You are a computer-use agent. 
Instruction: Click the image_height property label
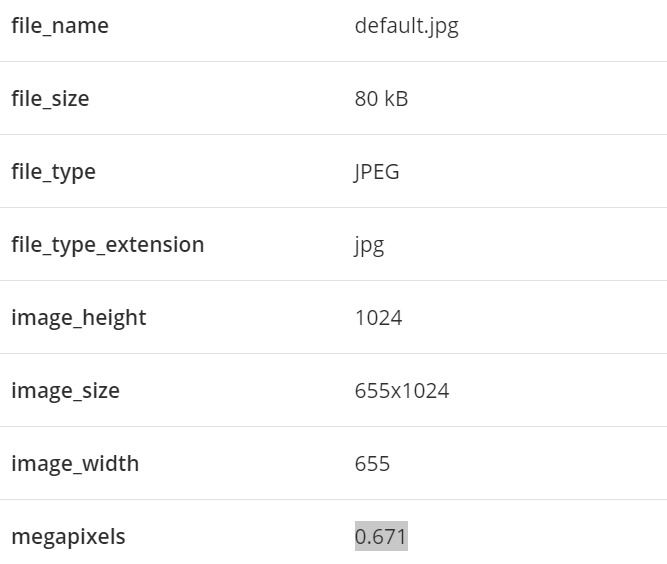78,318
